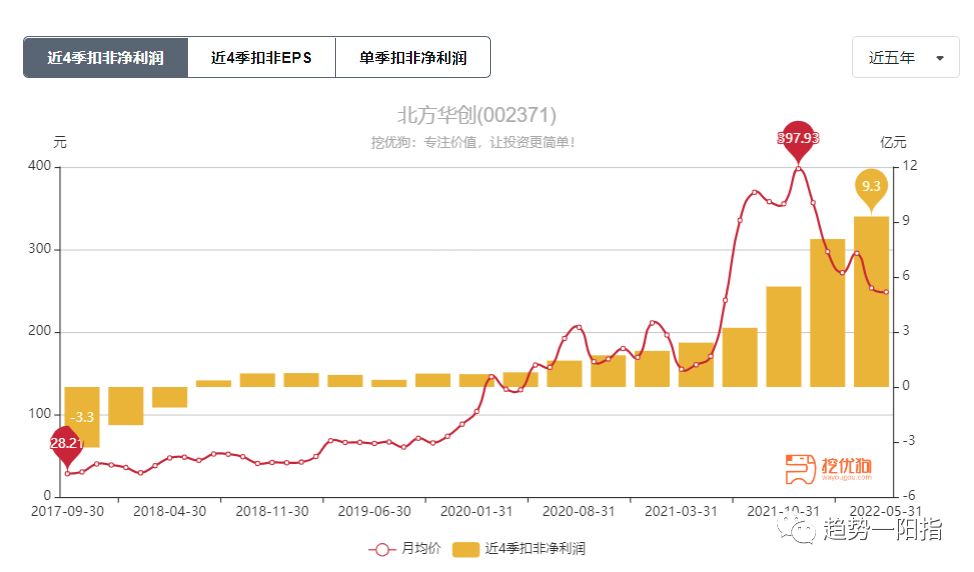Click the chart title 北方华创(002371)
The height and width of the screenshot is (572, 974).
coord(476,116)
